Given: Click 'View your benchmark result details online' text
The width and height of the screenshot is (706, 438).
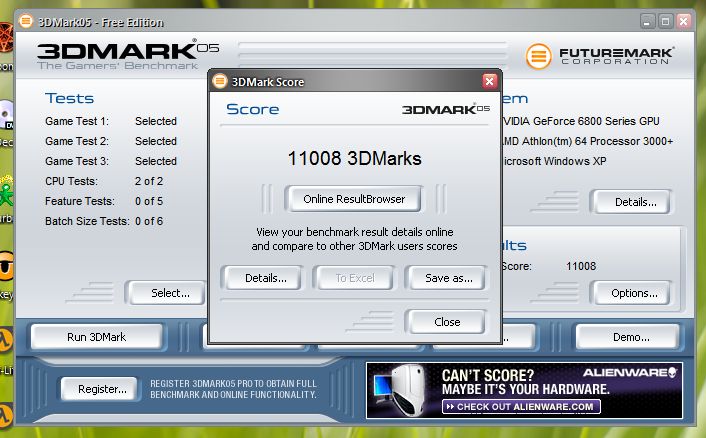Looking at the screenshot, I should click(x=354, y=232).
